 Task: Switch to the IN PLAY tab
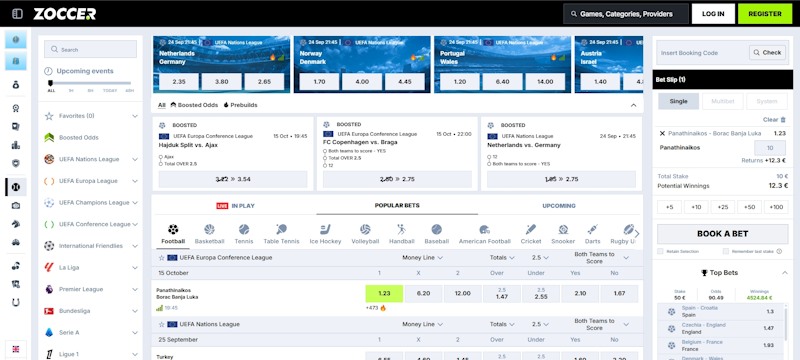coord(235,206)
